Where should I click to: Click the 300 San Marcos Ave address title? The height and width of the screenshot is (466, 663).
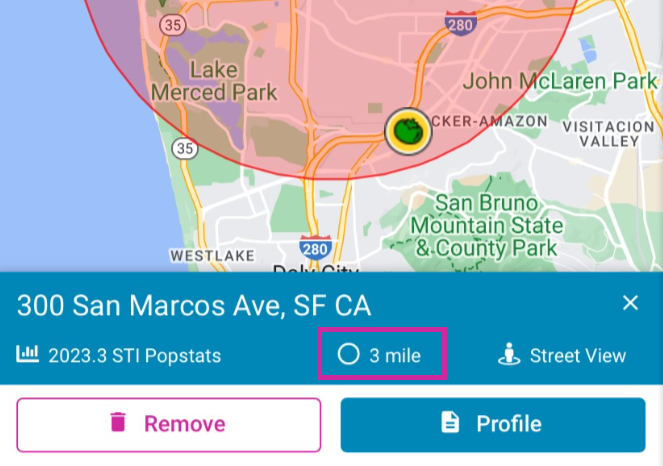(193, 304)
